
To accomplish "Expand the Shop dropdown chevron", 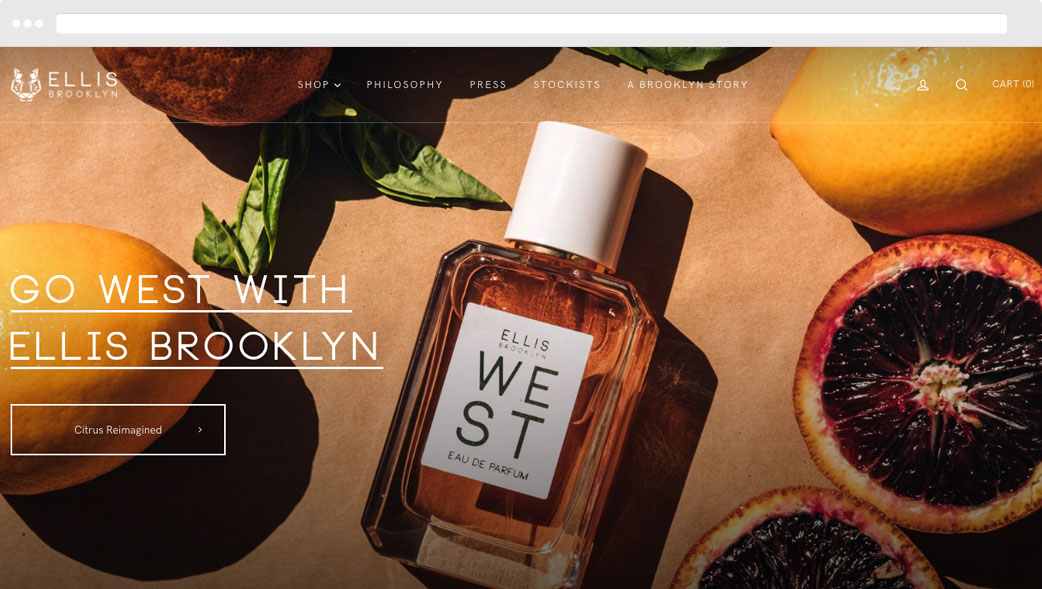I will coord(338,85).
